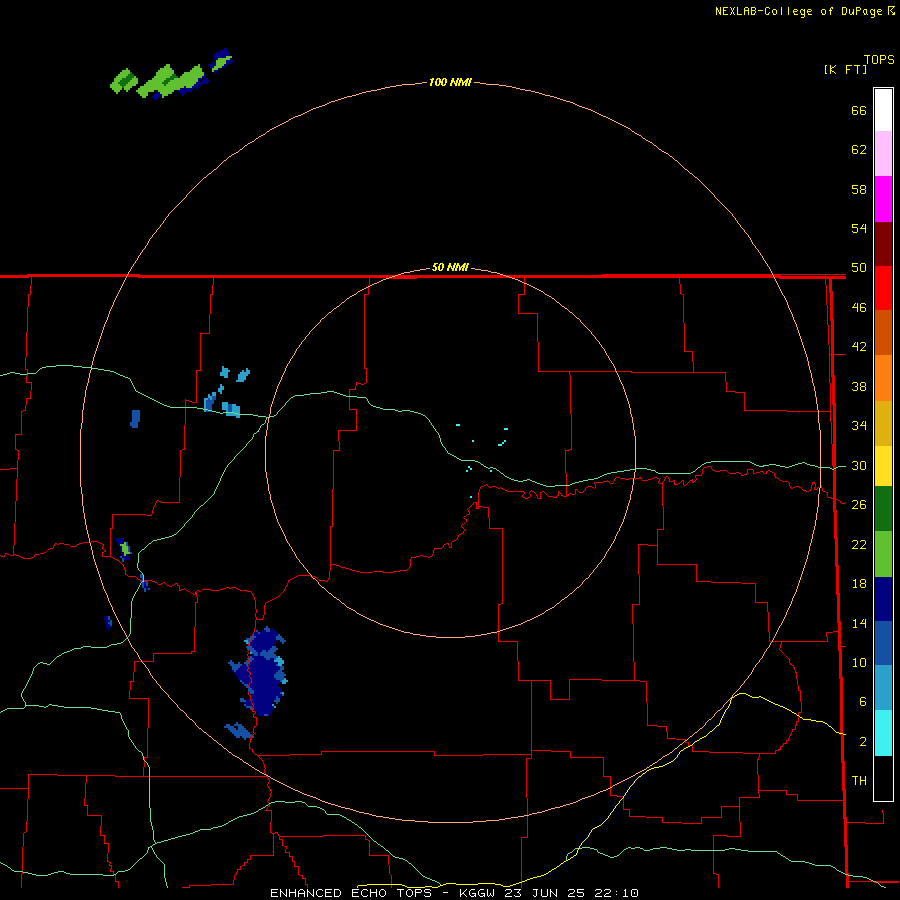Click the 14 legend value
This screenshot has width=900, height=900.
[x=859, y=623]
